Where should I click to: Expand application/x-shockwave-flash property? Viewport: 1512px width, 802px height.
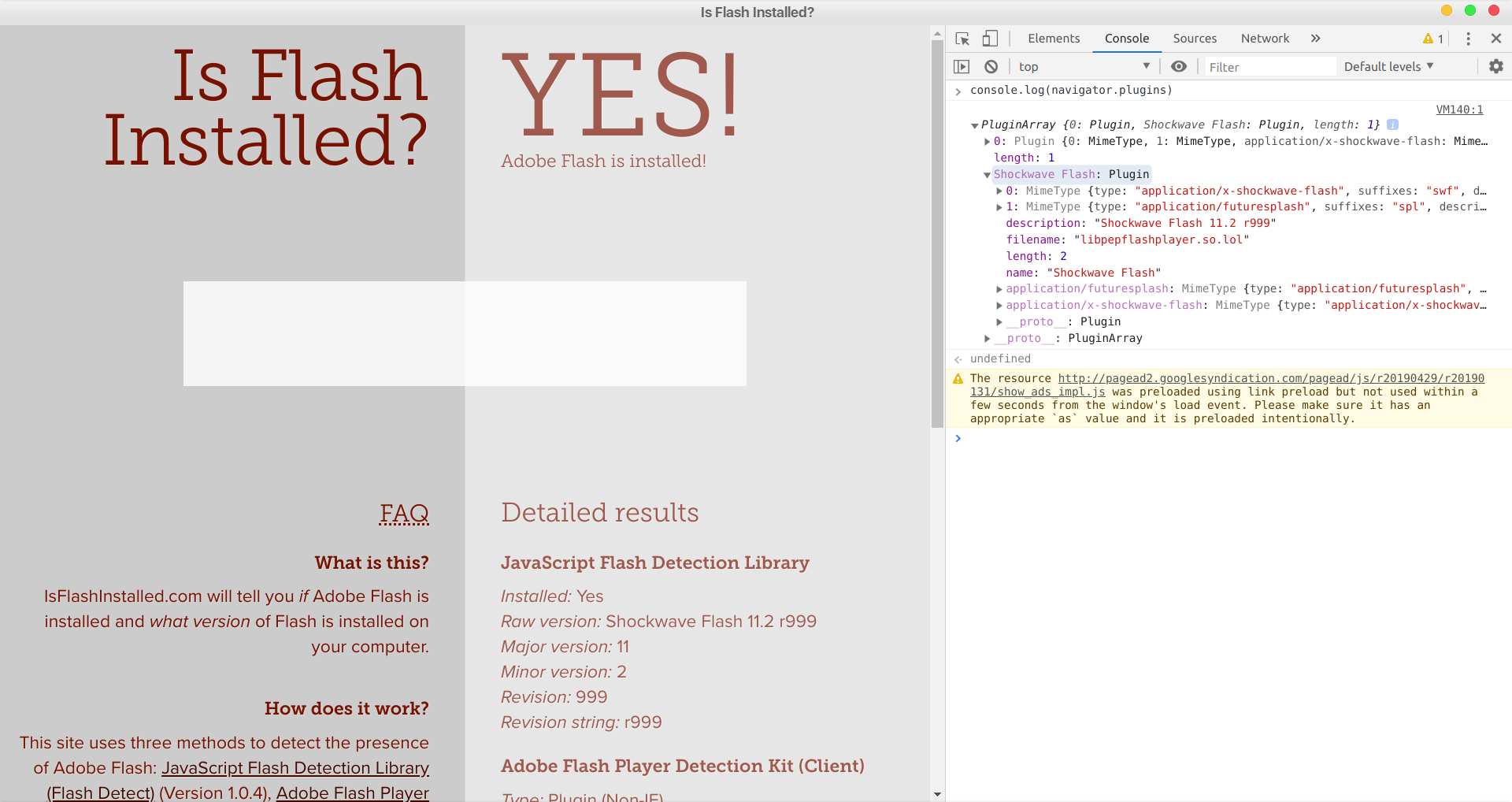(999, 306)
